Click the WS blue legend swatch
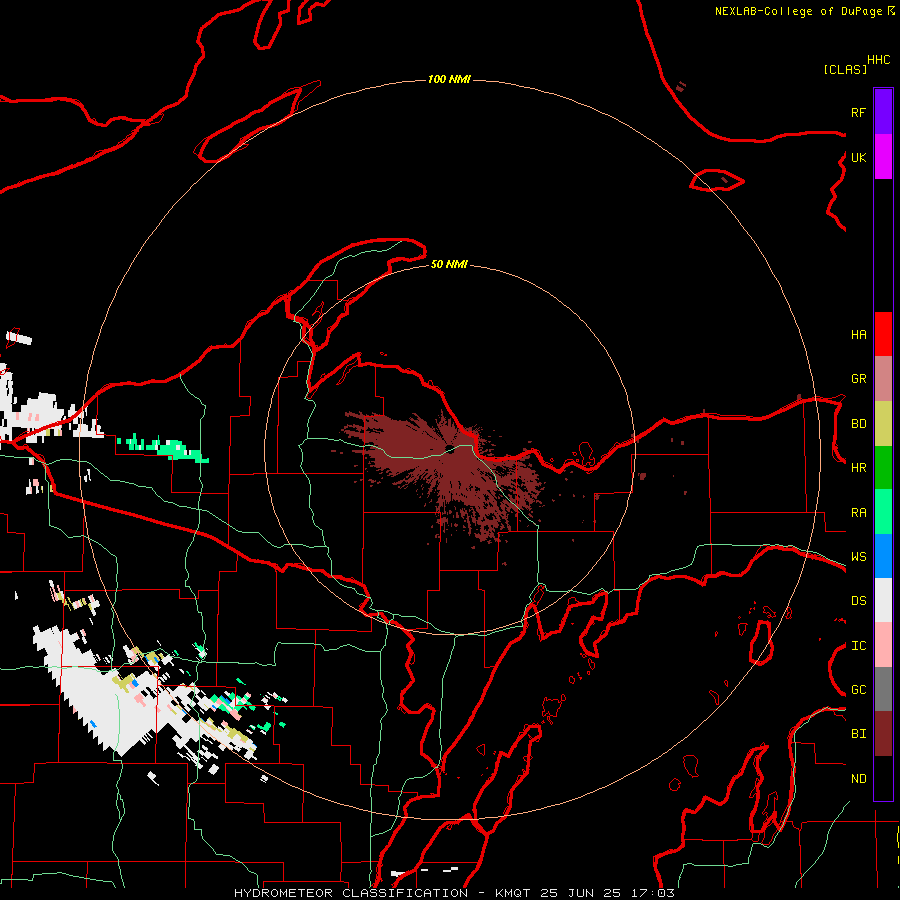 [x=883, y=556]
